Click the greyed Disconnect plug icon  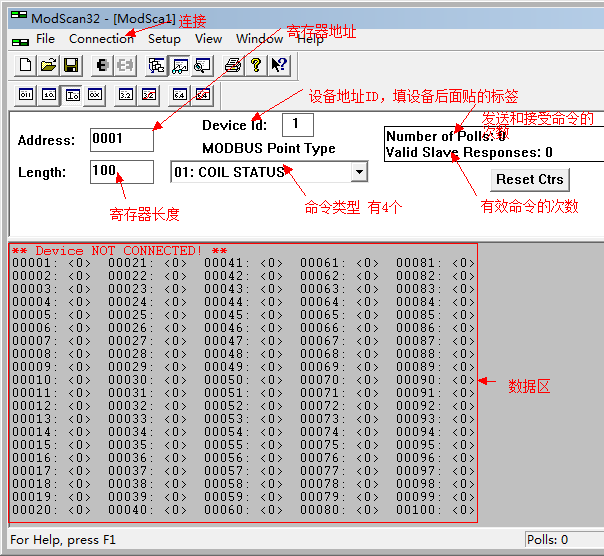pyautogui.click(x=125, y=65)
